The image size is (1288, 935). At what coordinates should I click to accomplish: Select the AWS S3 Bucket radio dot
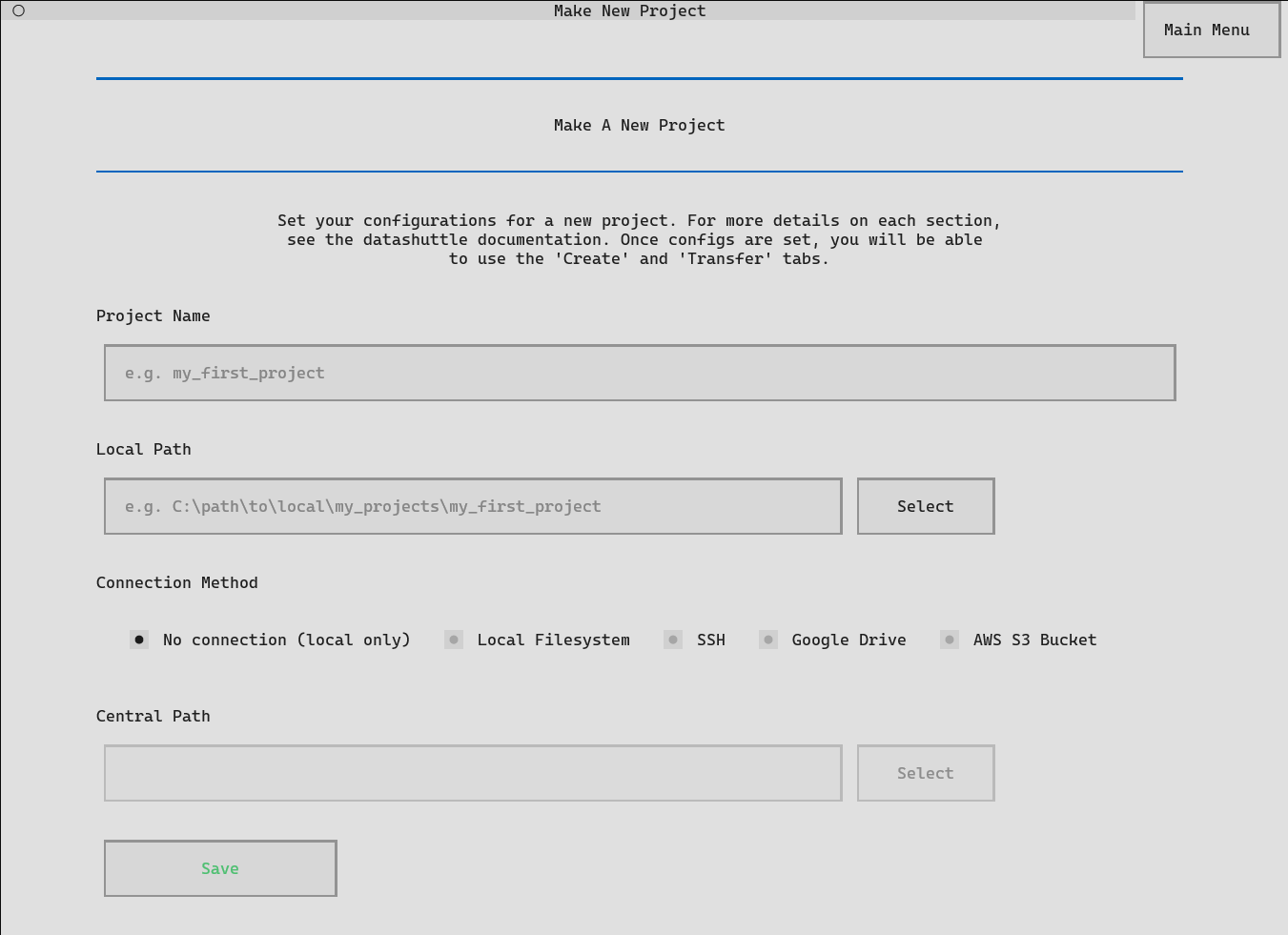coord(950,640)
